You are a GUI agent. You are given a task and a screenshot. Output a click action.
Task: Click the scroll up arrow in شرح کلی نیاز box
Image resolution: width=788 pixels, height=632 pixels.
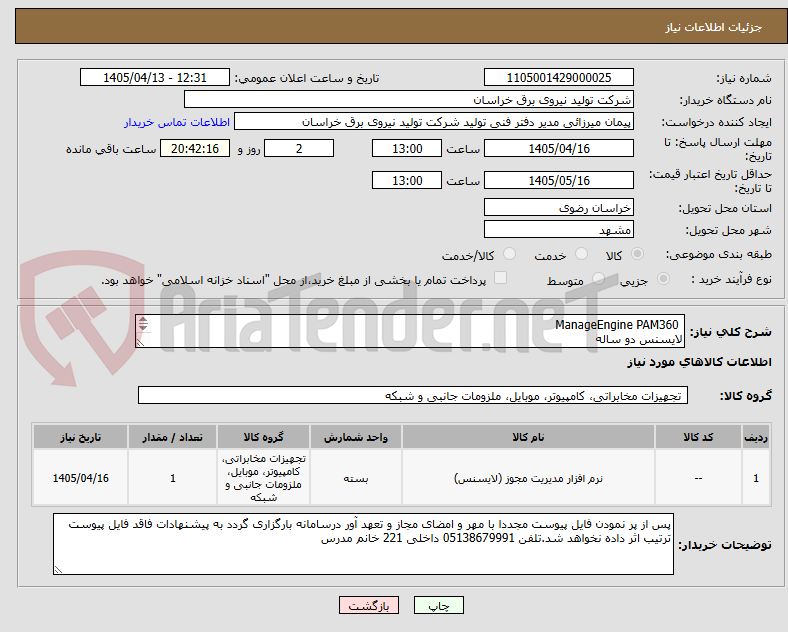click(143, 320)
